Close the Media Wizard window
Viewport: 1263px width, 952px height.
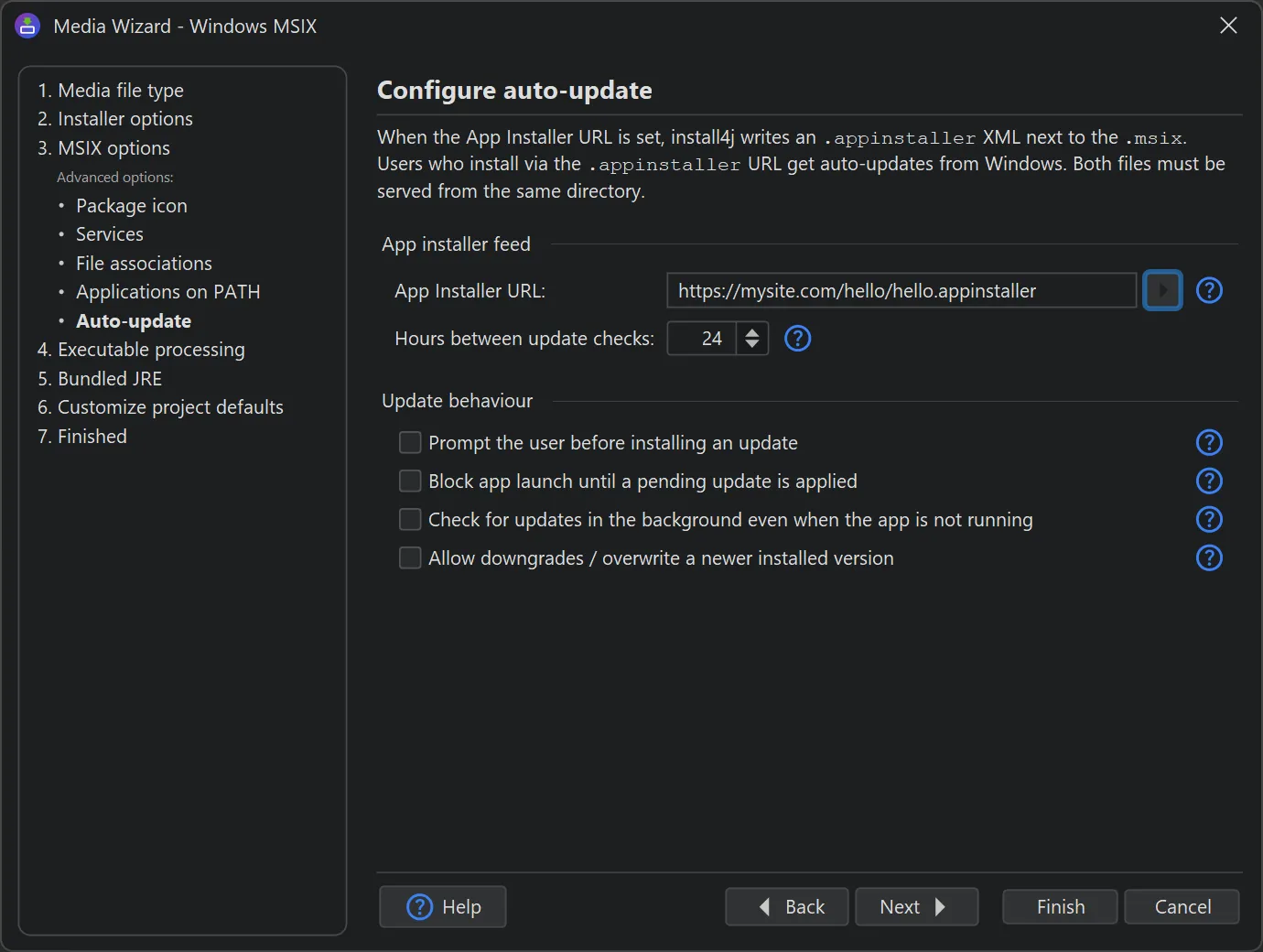1228,26
